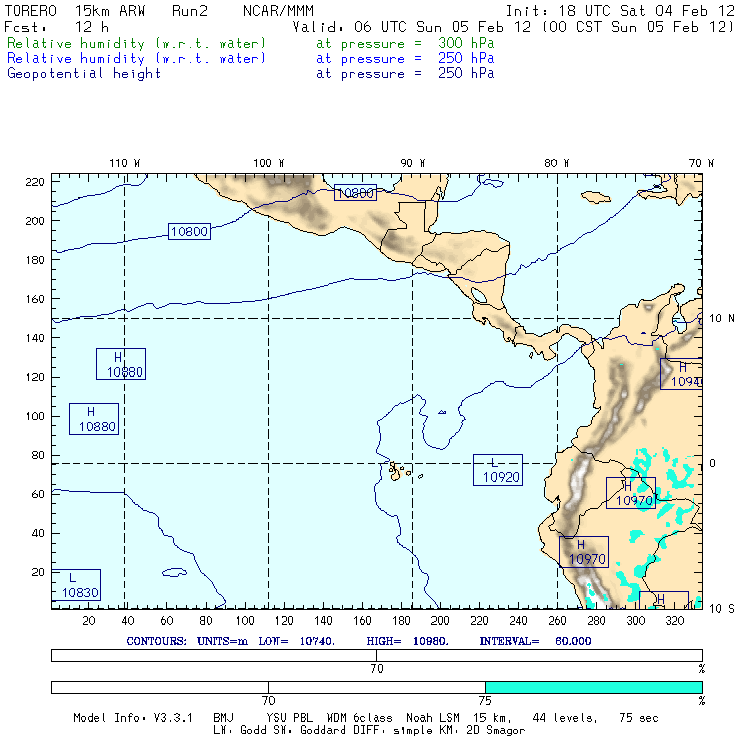The image size is (740, 740).
Task: Click the "TORERO 15km ARW" title text
Action: click(75, 11)
